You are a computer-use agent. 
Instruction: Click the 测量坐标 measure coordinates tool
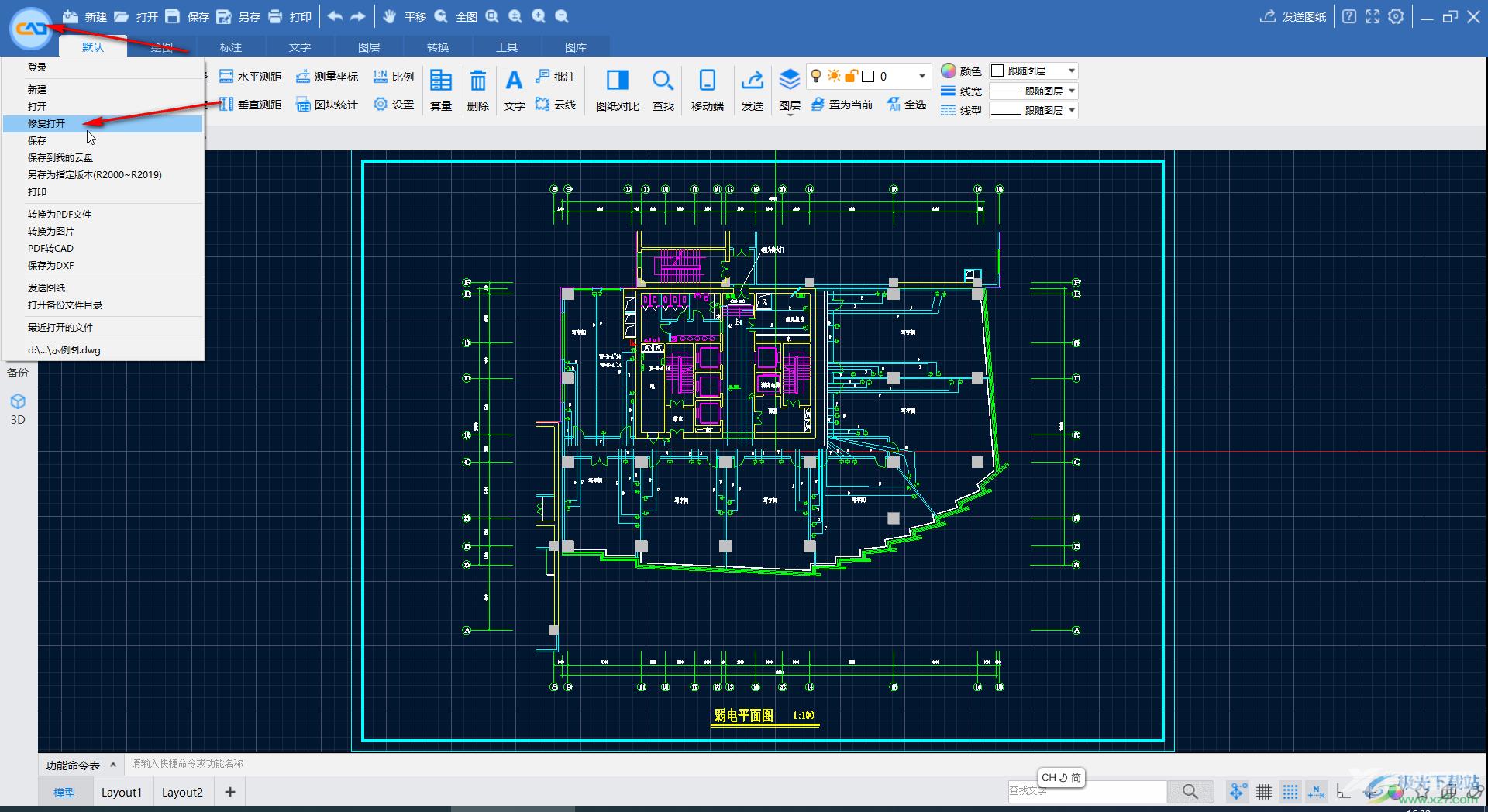coord(327,77)
